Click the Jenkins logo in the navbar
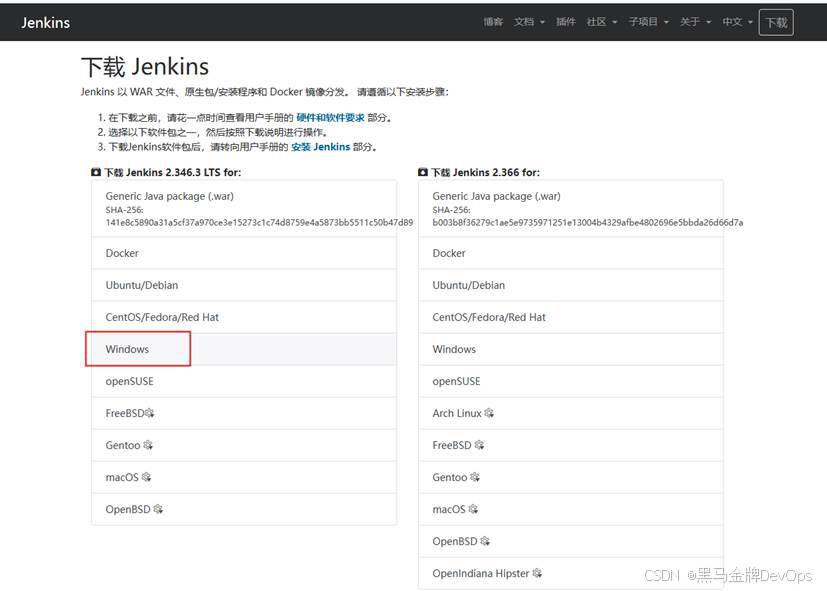This screenshot has height=591, width=827. coord(45,23)
